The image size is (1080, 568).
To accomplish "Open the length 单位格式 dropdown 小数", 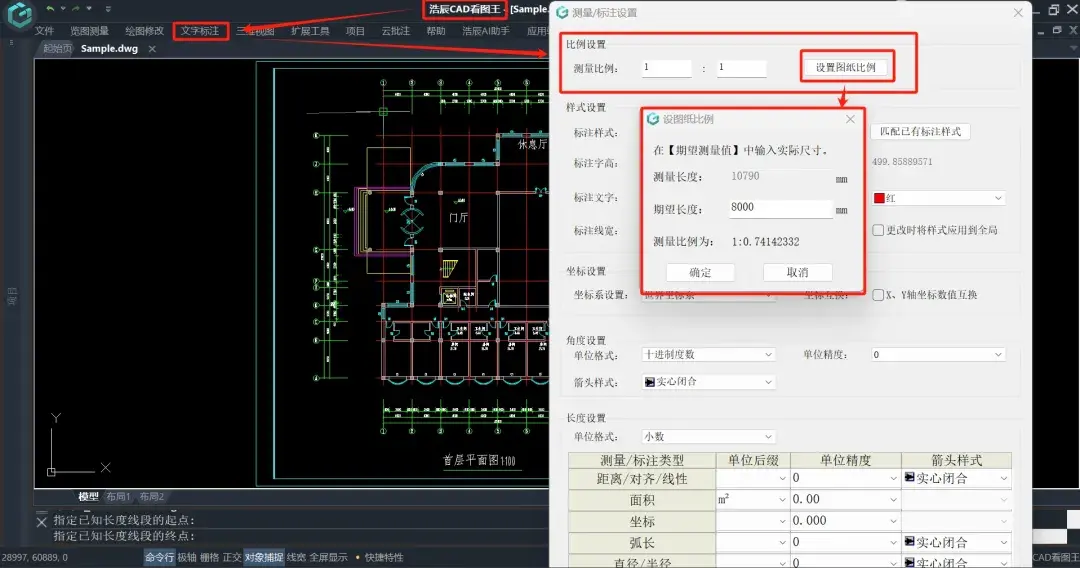I will click(x=708, y=436).
